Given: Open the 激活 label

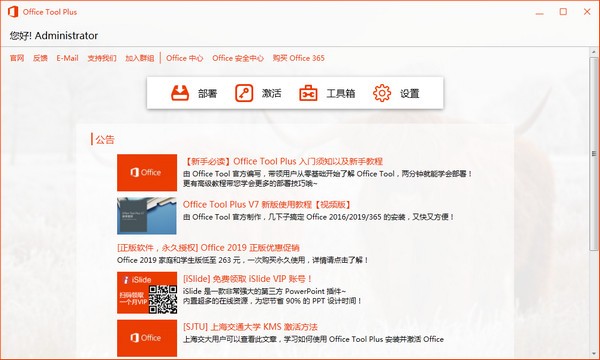Looking at the screenshot, I should (271, 93).
